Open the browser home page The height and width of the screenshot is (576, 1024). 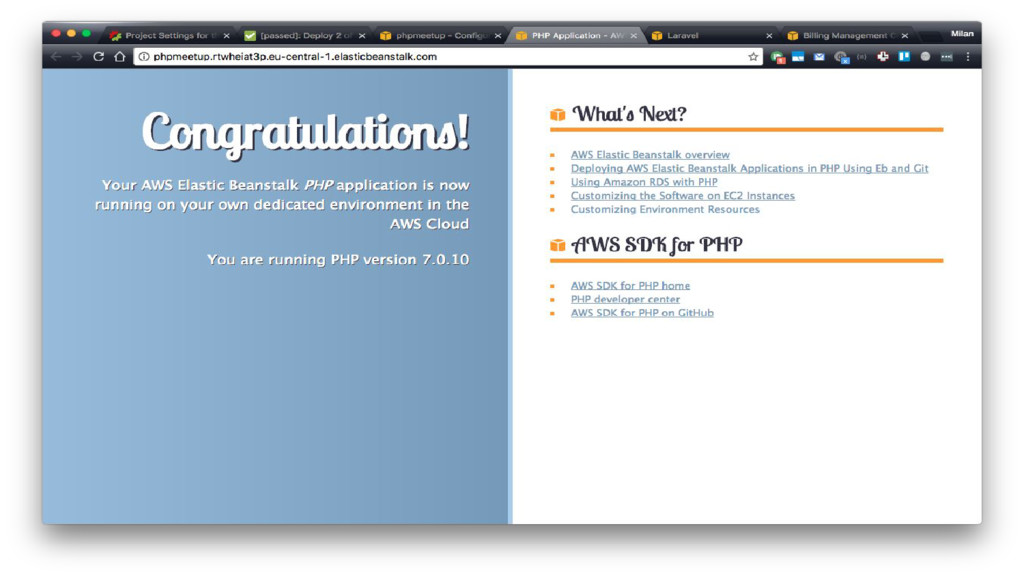tap(120, 57)
